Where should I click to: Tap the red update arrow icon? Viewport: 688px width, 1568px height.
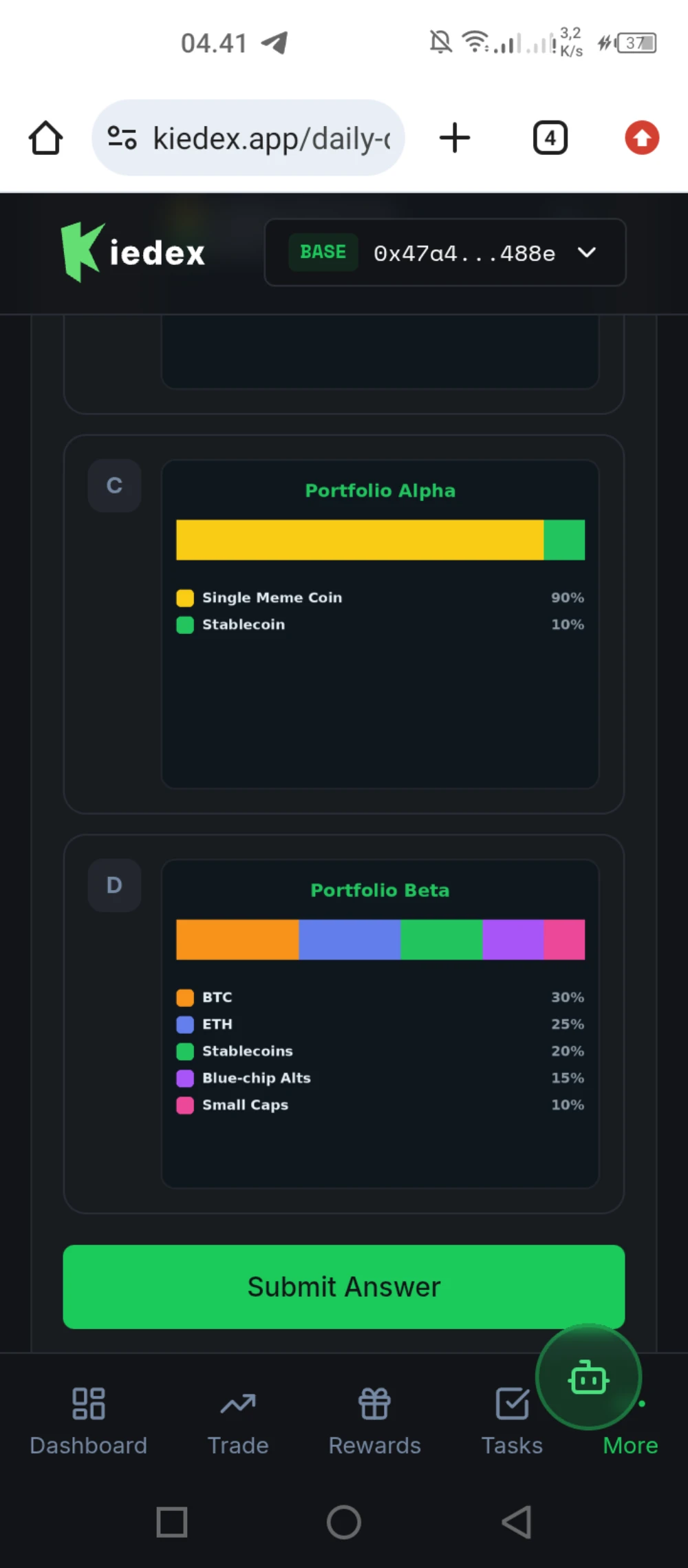642,138
